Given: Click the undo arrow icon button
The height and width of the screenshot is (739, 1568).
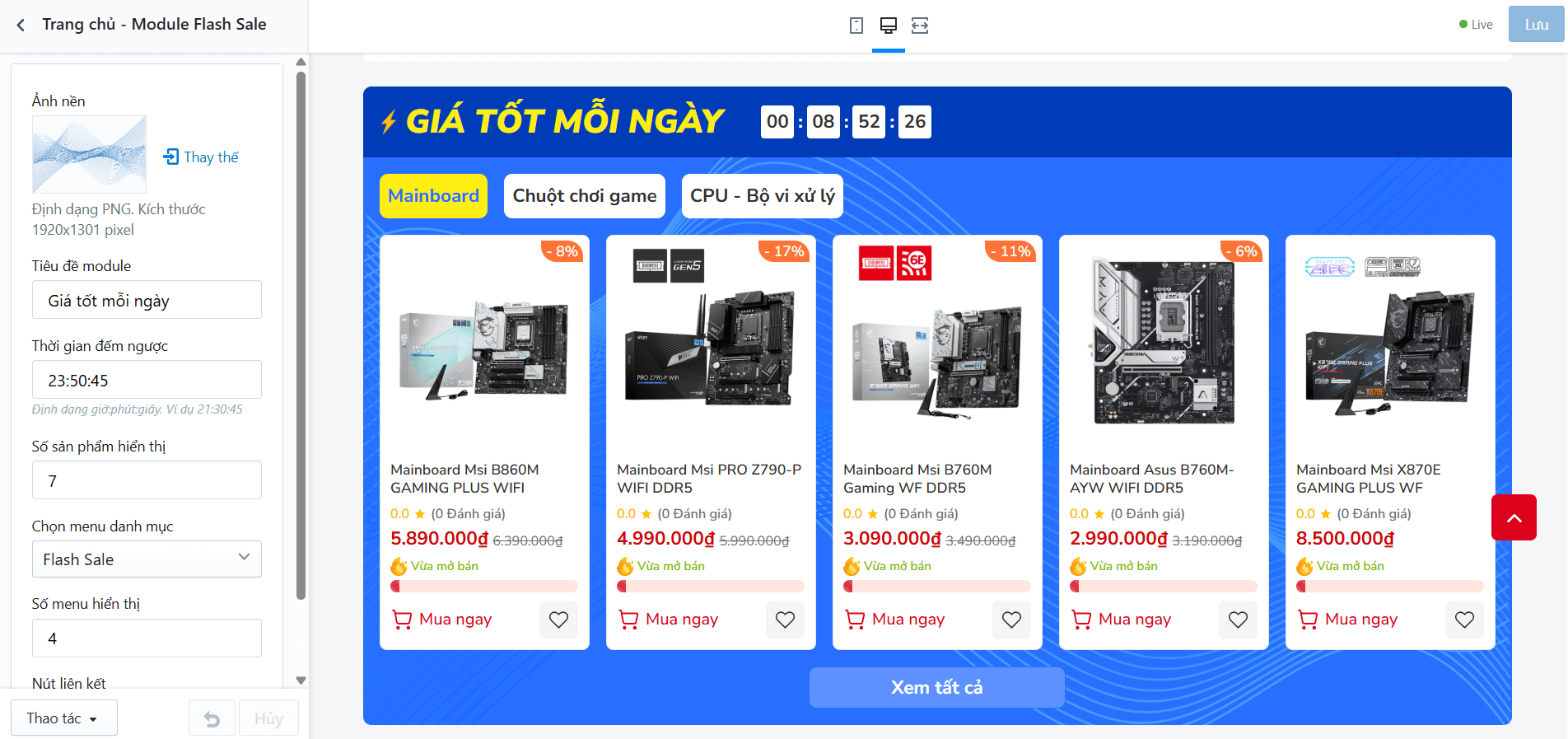Looking at the screenshot, I should pos(212,718).
